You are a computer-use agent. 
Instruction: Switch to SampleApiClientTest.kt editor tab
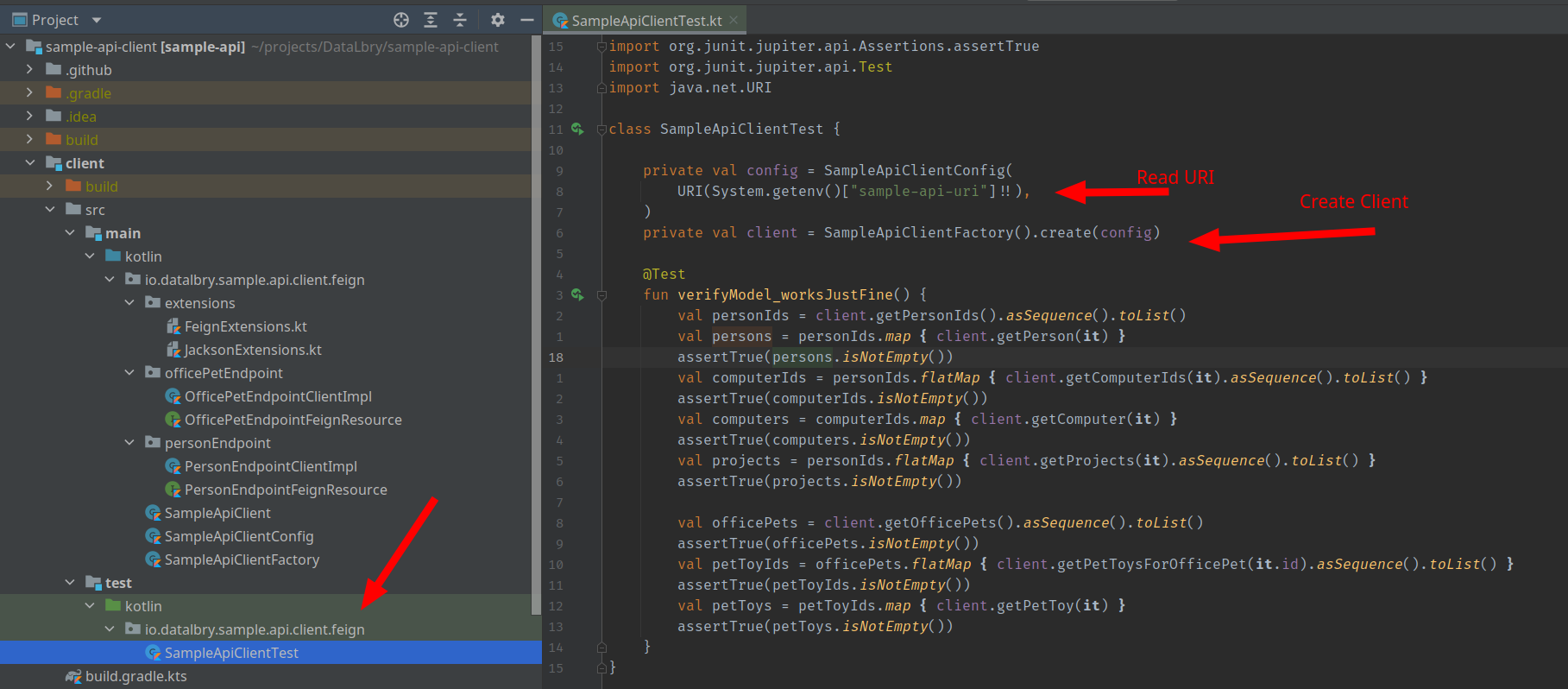[645, 20]
